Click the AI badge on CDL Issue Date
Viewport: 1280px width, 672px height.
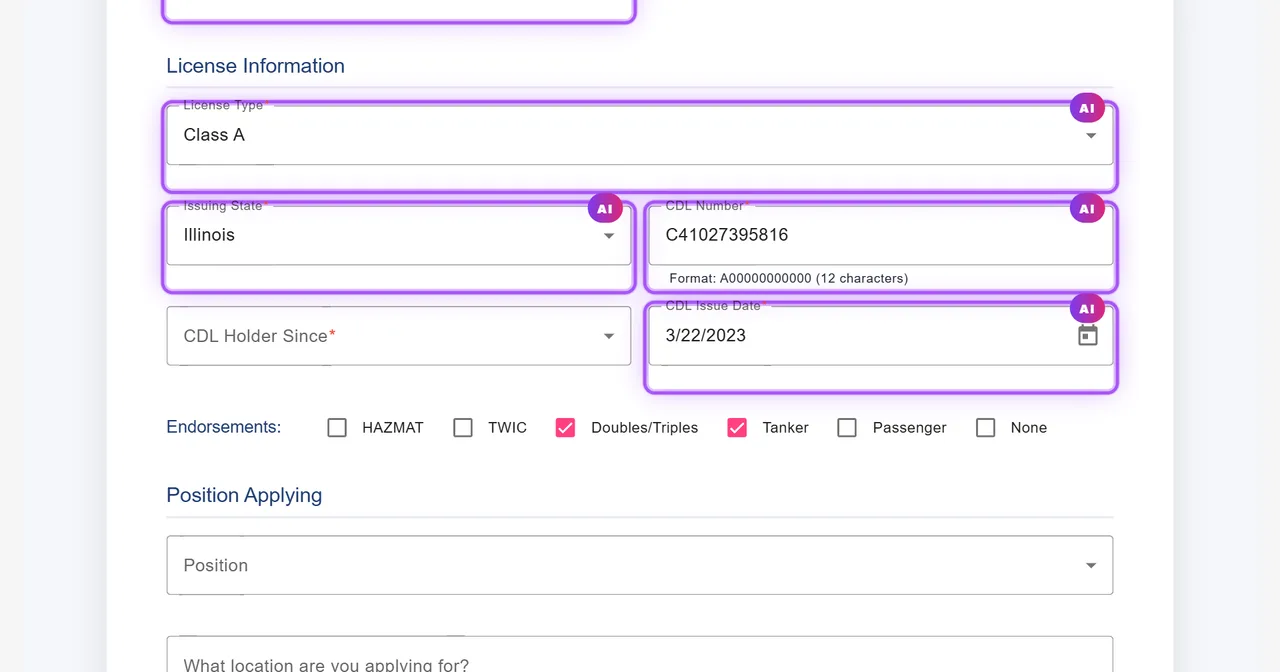pyautogui.click(x=1087, y=309)
